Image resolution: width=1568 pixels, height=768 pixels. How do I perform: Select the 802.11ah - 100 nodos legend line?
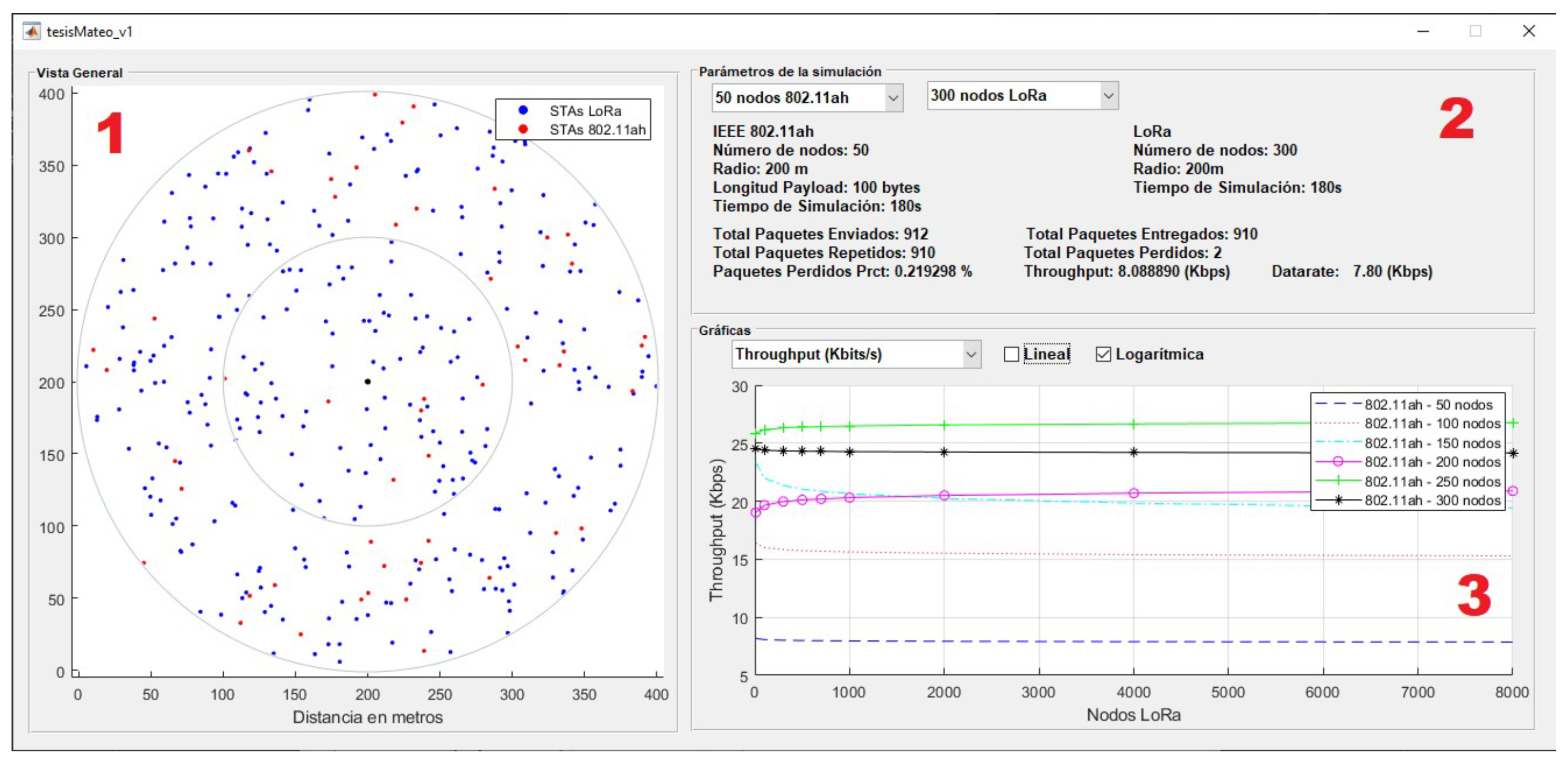1337,424
